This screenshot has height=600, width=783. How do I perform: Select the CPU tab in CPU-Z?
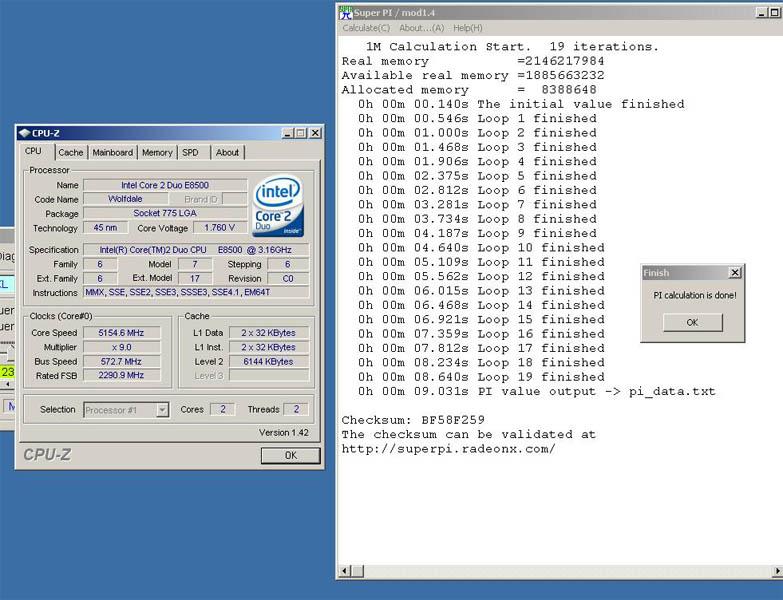[x=33, y=151]
